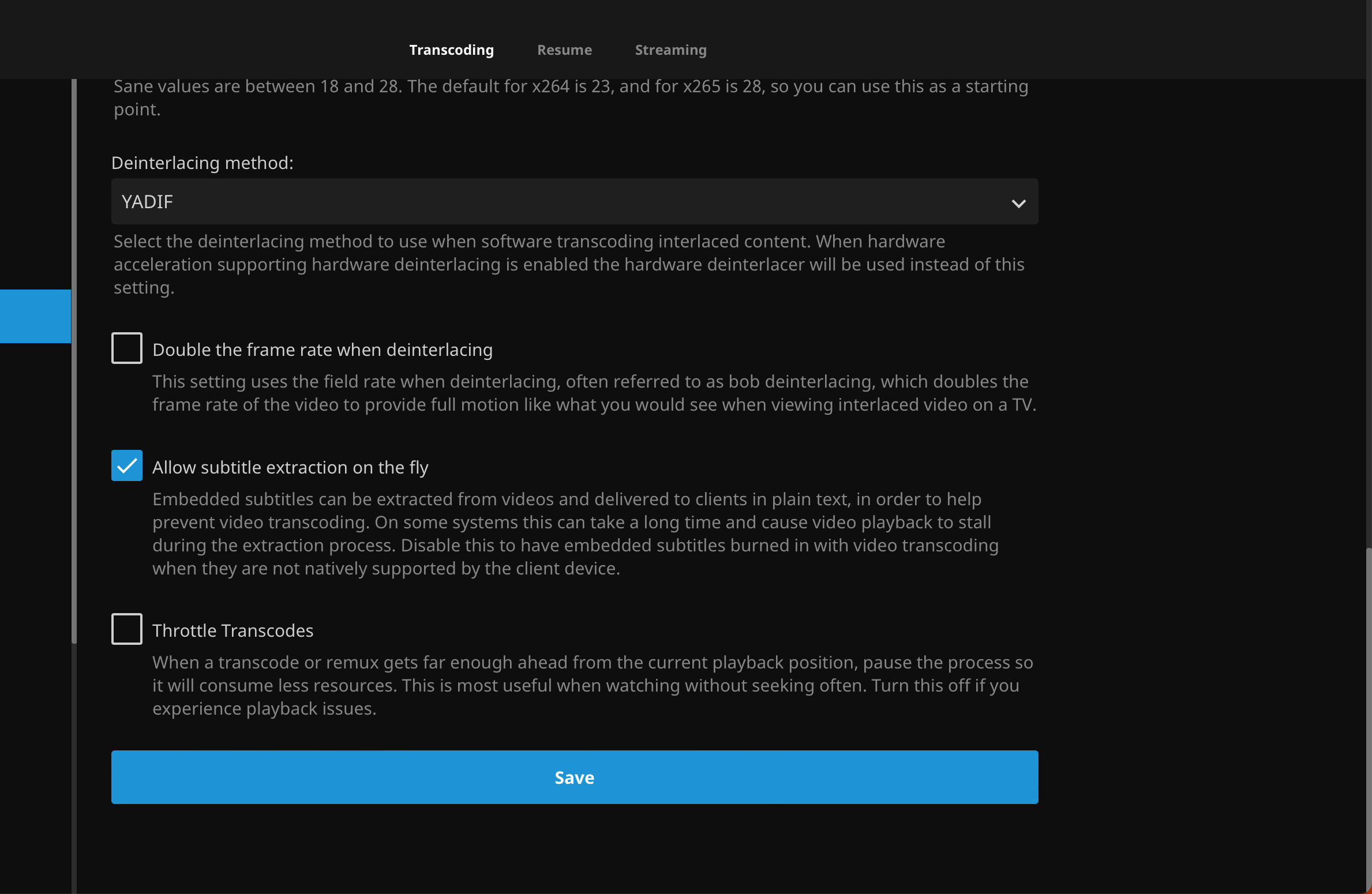Open the Streaming tab
The width and height of the screenshot is (1372, 894).
tap(670, 50)
